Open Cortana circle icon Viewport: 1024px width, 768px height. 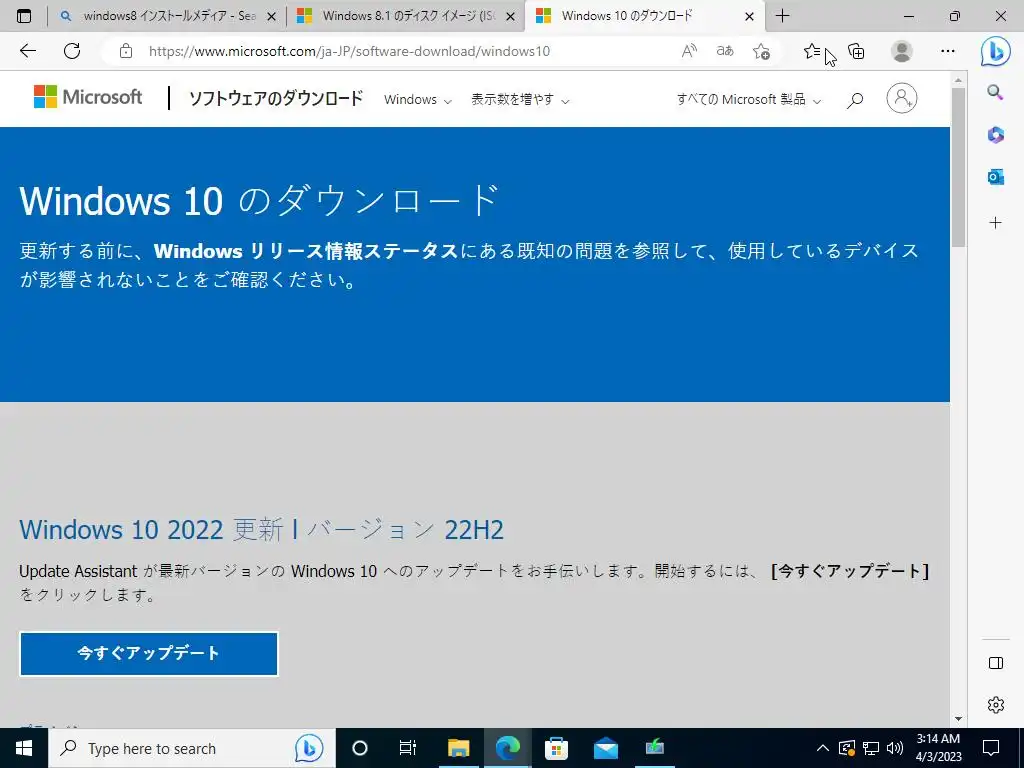(x=360, y=748)
